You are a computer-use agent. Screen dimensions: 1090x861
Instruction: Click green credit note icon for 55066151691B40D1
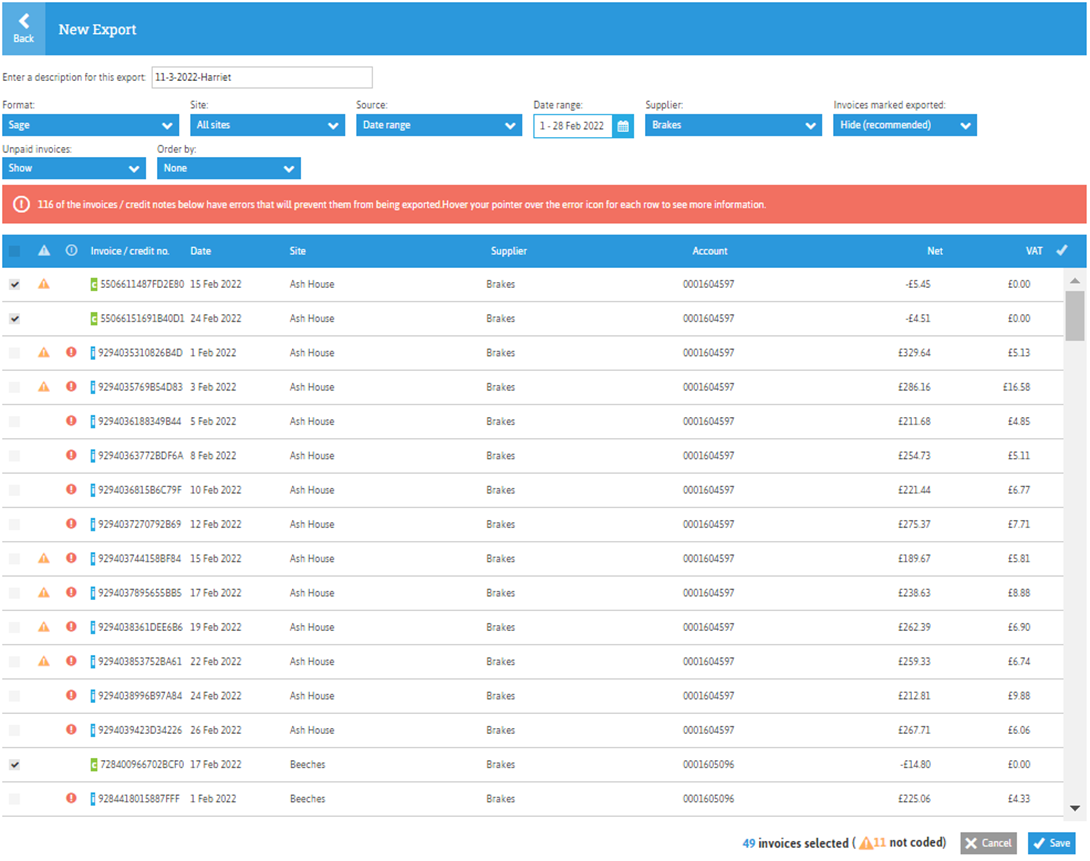[94, 319]
